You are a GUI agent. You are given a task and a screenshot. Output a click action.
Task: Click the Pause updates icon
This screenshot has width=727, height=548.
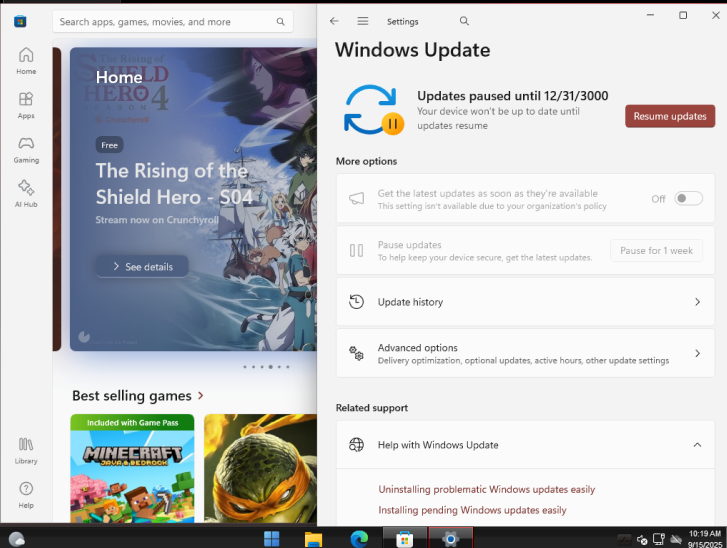(356, 250)
